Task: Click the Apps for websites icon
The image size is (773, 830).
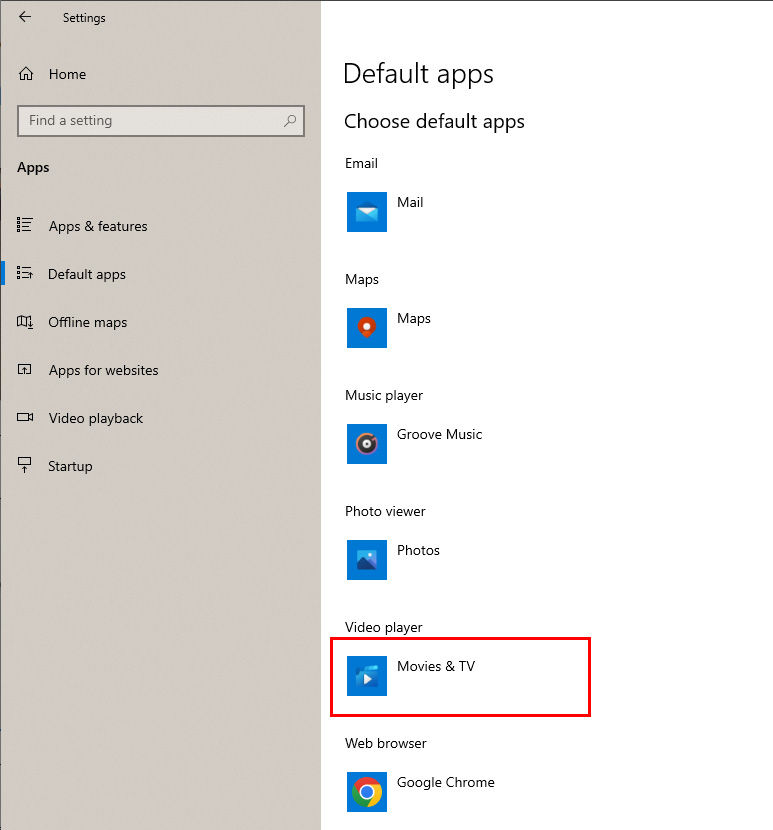Action: [25, 369]
